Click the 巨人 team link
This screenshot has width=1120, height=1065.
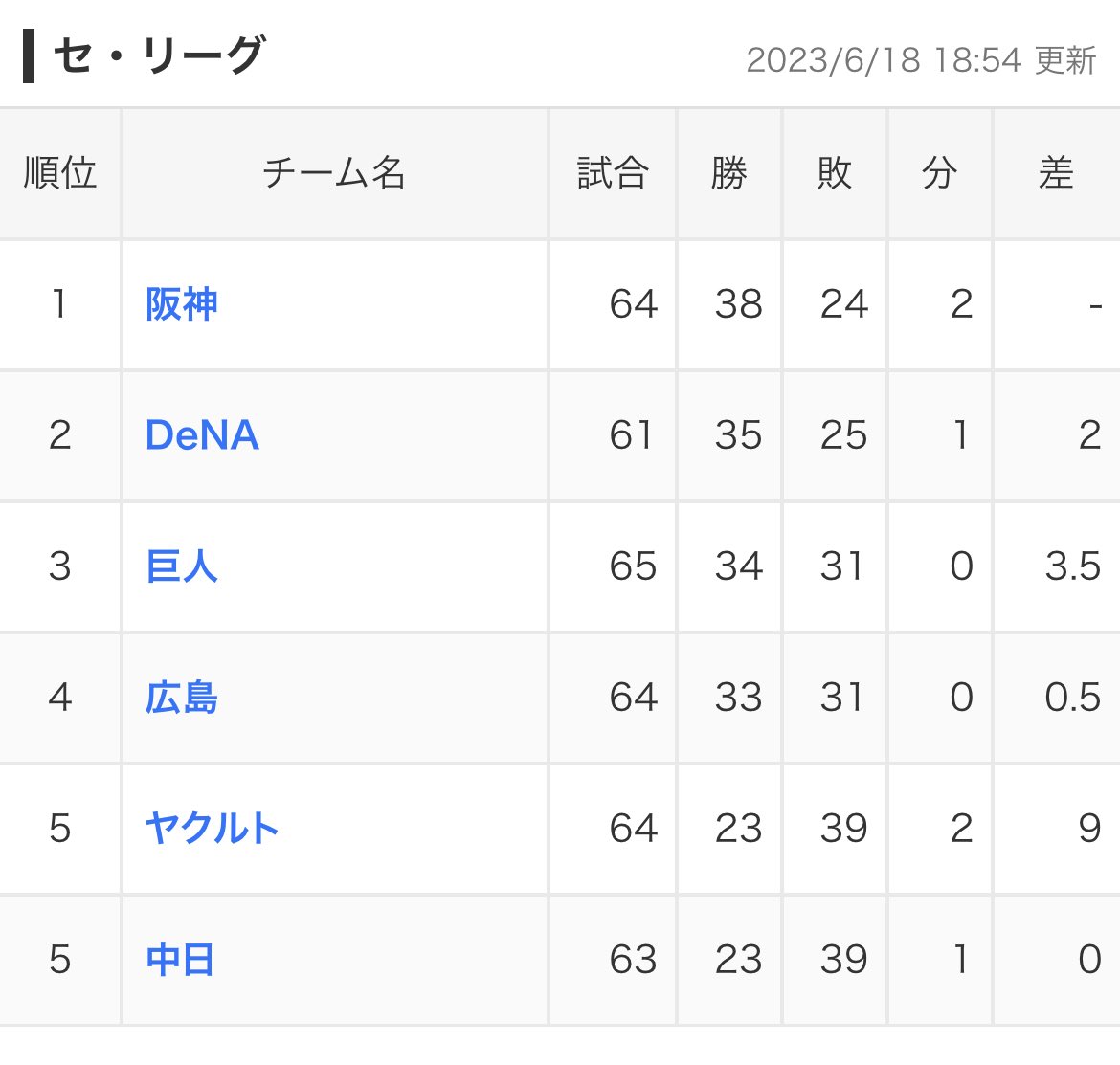[x=181, y=566]
